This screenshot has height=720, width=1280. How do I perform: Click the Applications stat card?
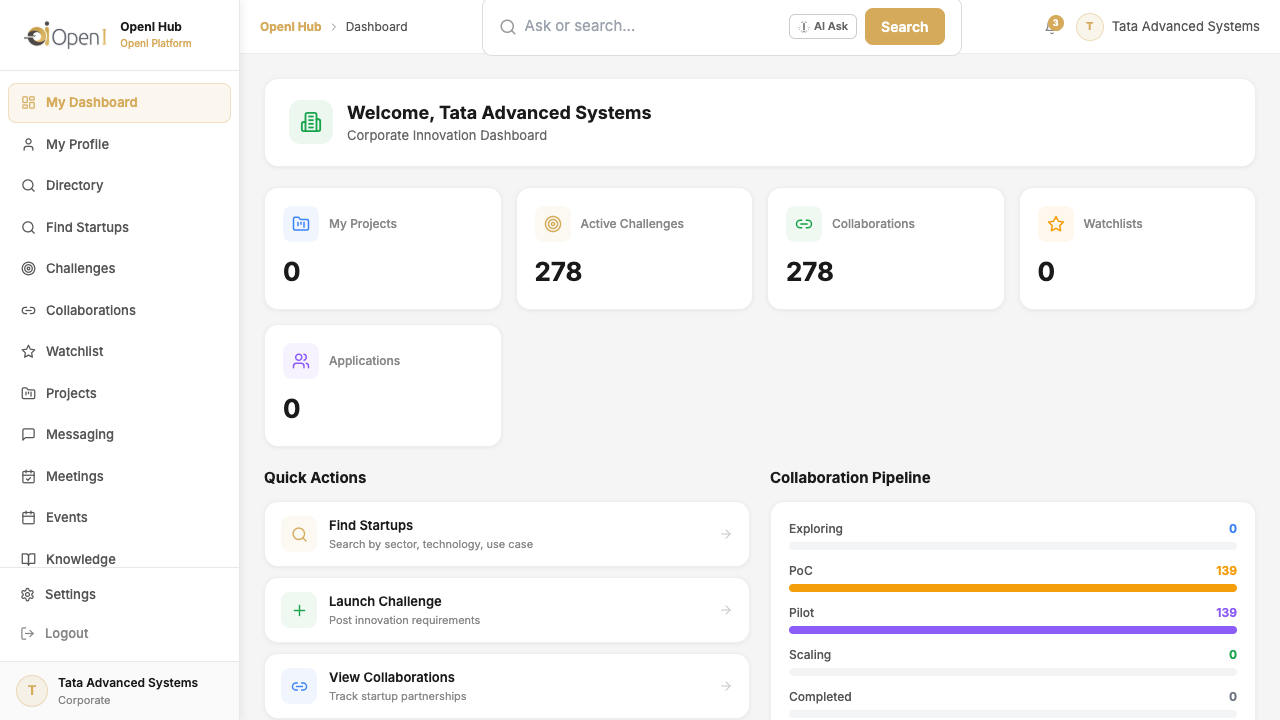[383, 386]
